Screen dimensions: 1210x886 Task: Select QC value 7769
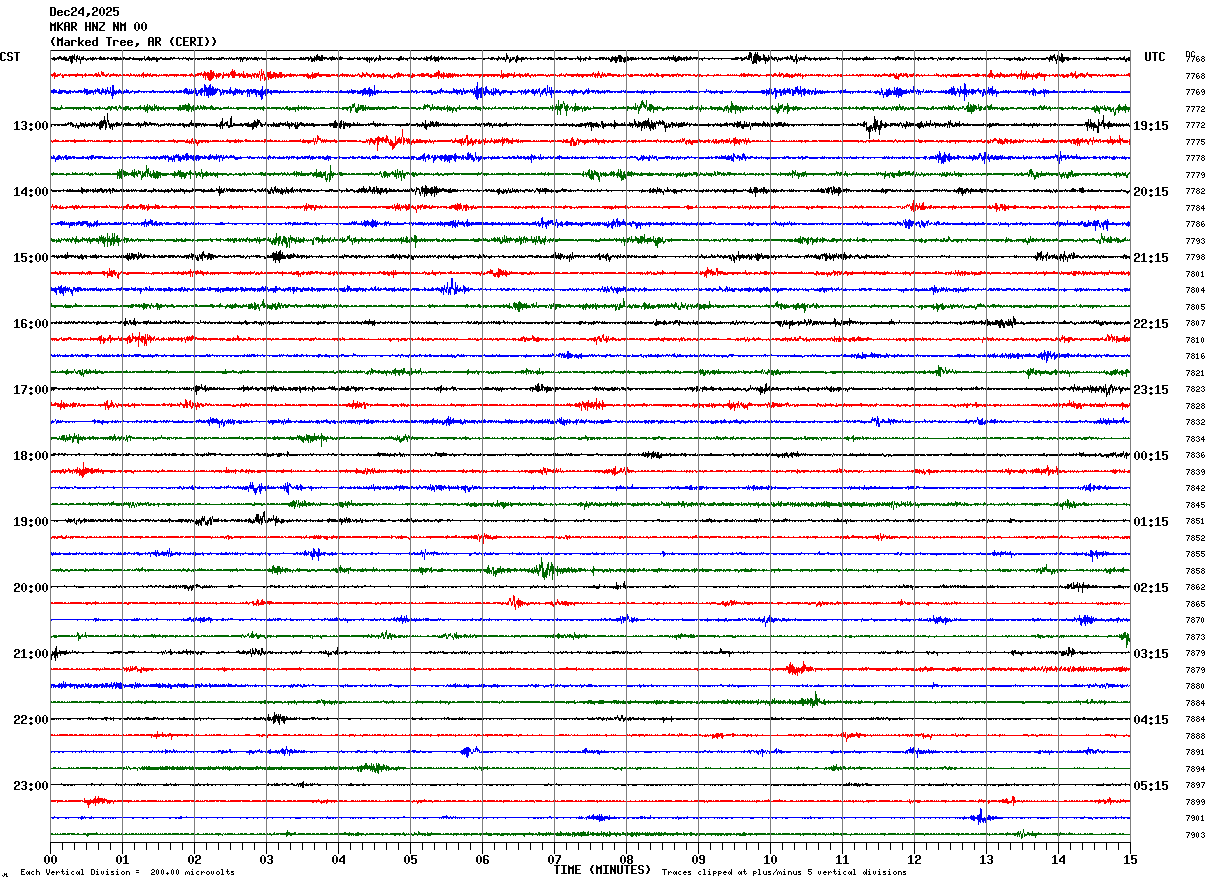click(x=1195, y=93)
